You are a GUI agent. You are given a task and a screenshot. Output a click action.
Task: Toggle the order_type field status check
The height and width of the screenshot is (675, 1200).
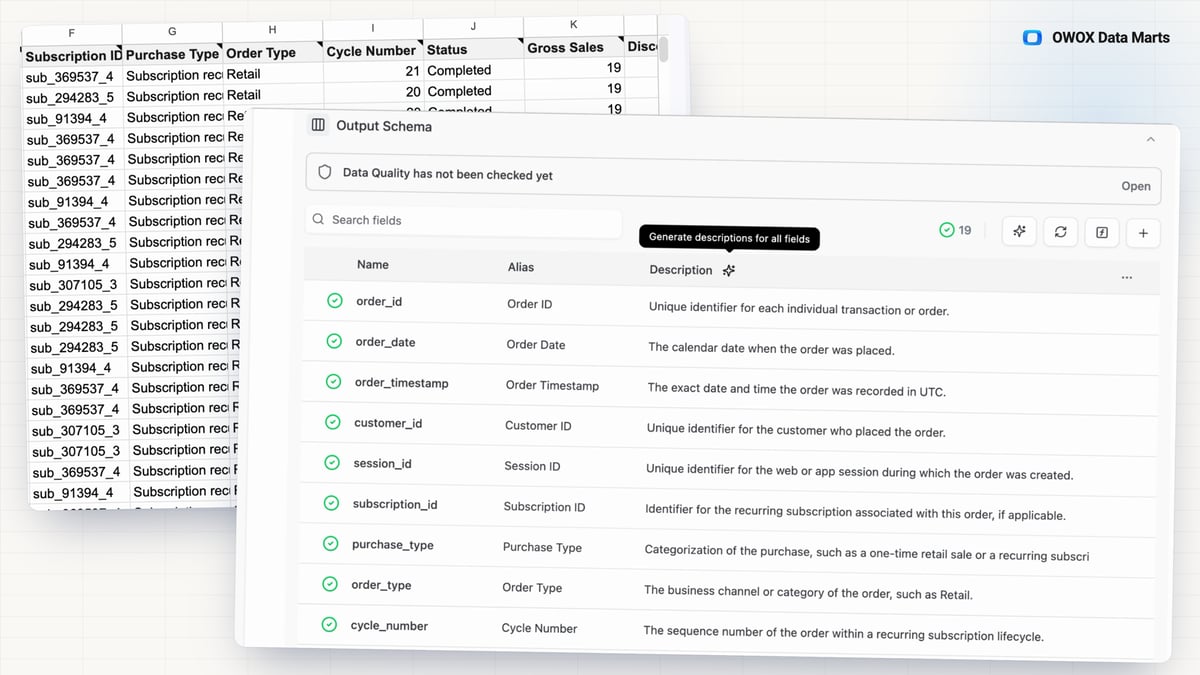[329, 584]
